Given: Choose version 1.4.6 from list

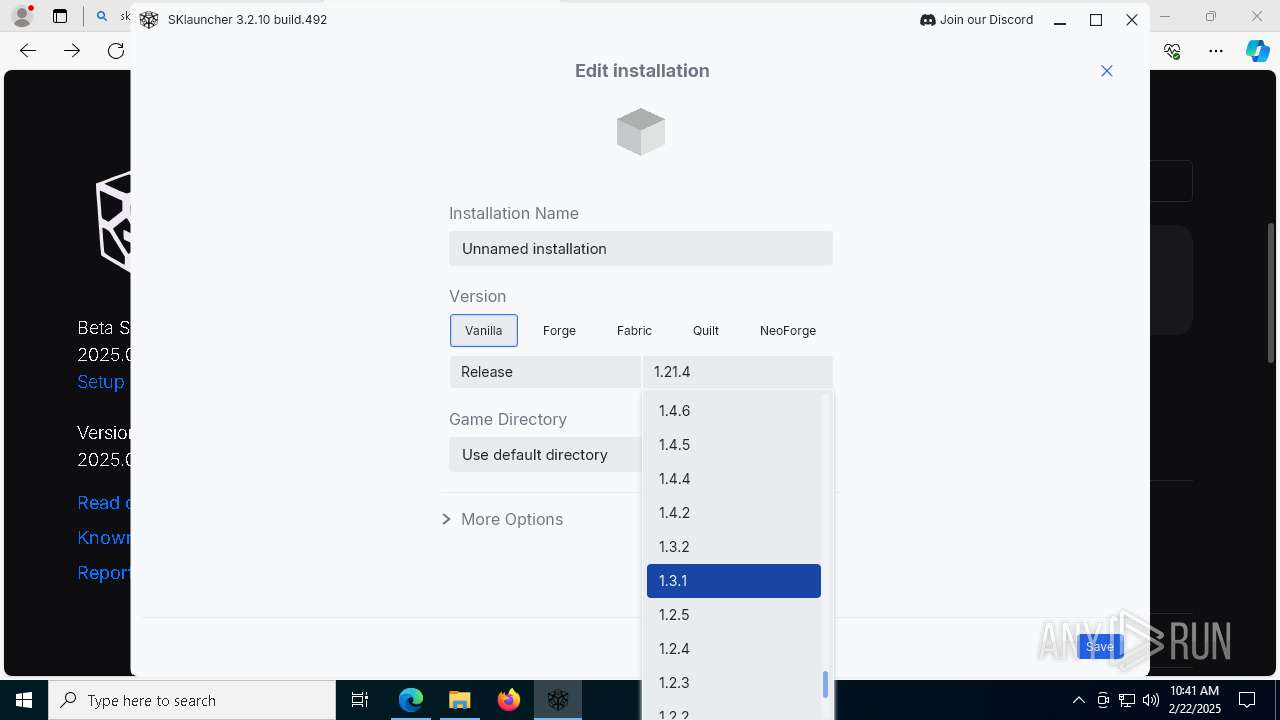Looking at the screenshot, I should pos(734,411).
